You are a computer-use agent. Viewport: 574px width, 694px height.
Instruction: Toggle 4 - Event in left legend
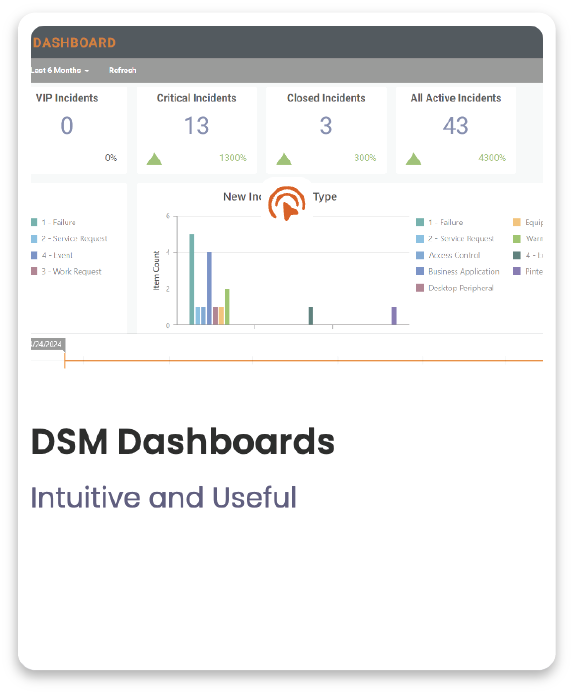[52, 255]
